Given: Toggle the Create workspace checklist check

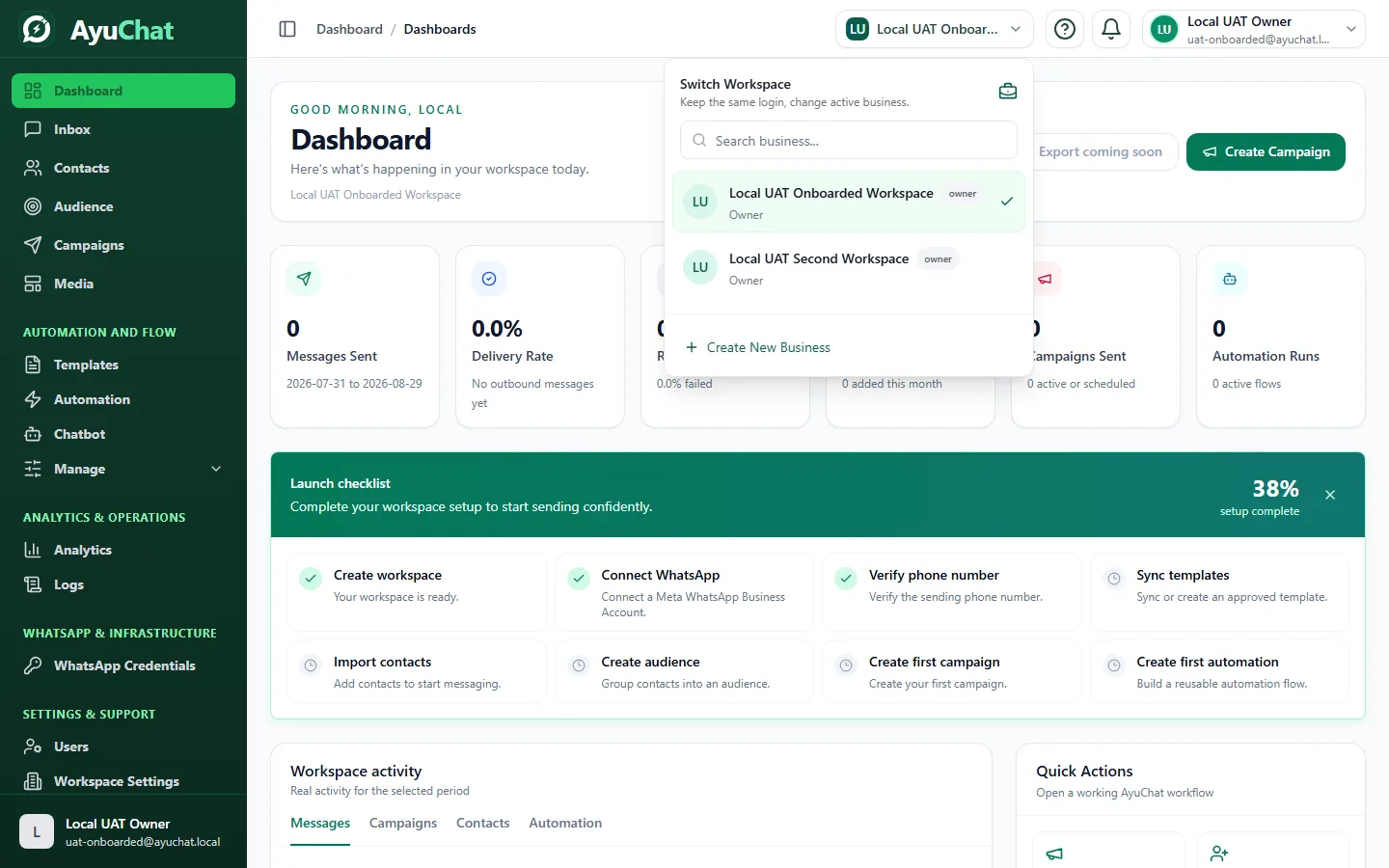Looking at the screenshot, I should tap(311, 579).
